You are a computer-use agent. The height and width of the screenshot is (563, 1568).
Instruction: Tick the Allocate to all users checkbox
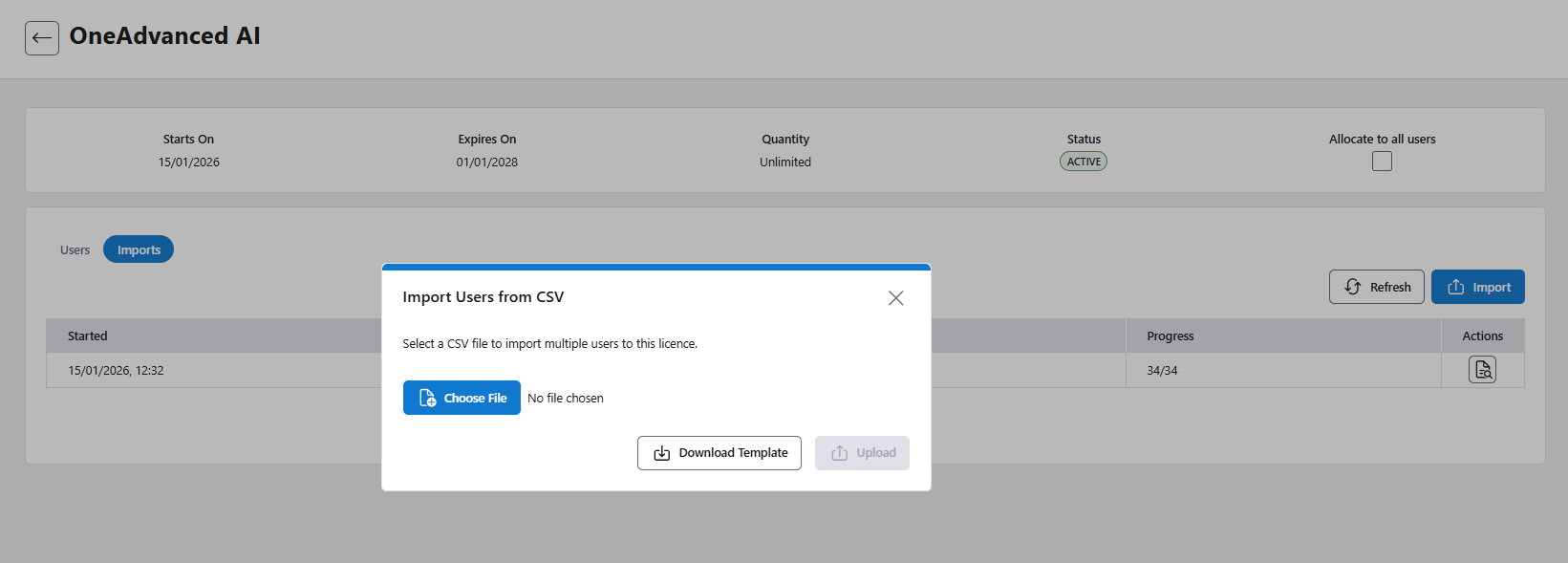(x=1382, y=162)
